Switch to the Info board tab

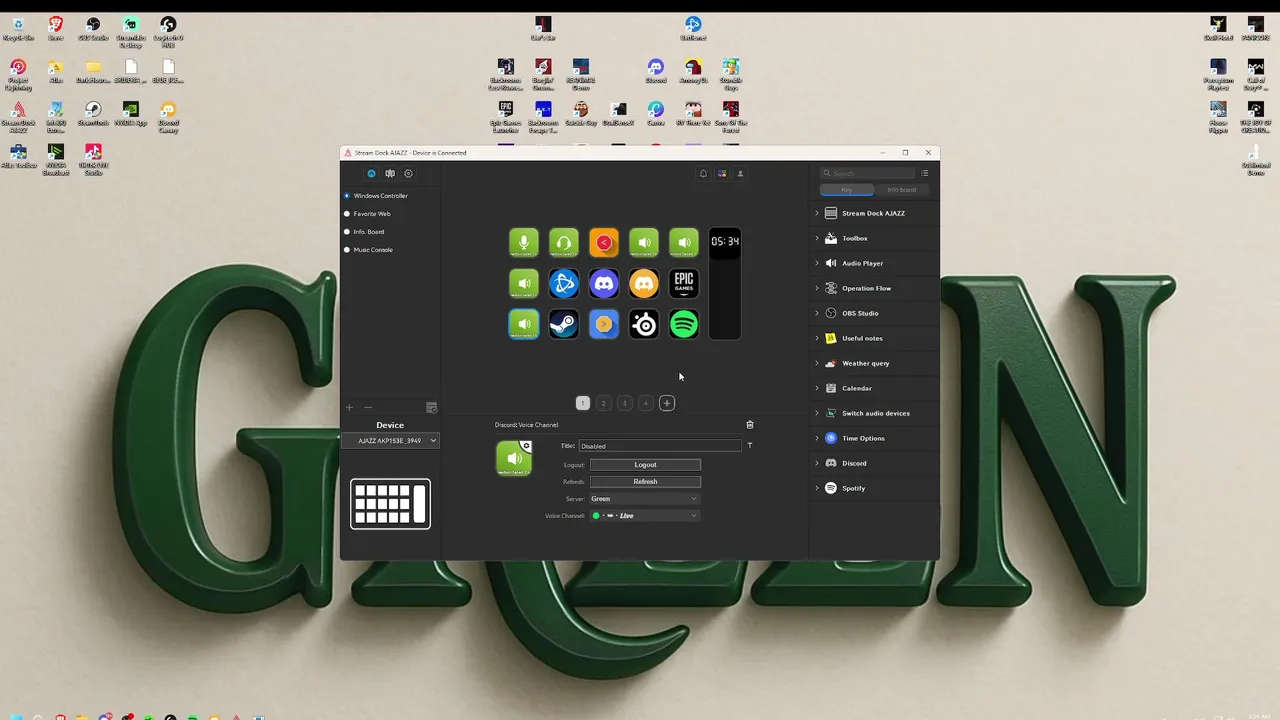(x=901, y=190)
